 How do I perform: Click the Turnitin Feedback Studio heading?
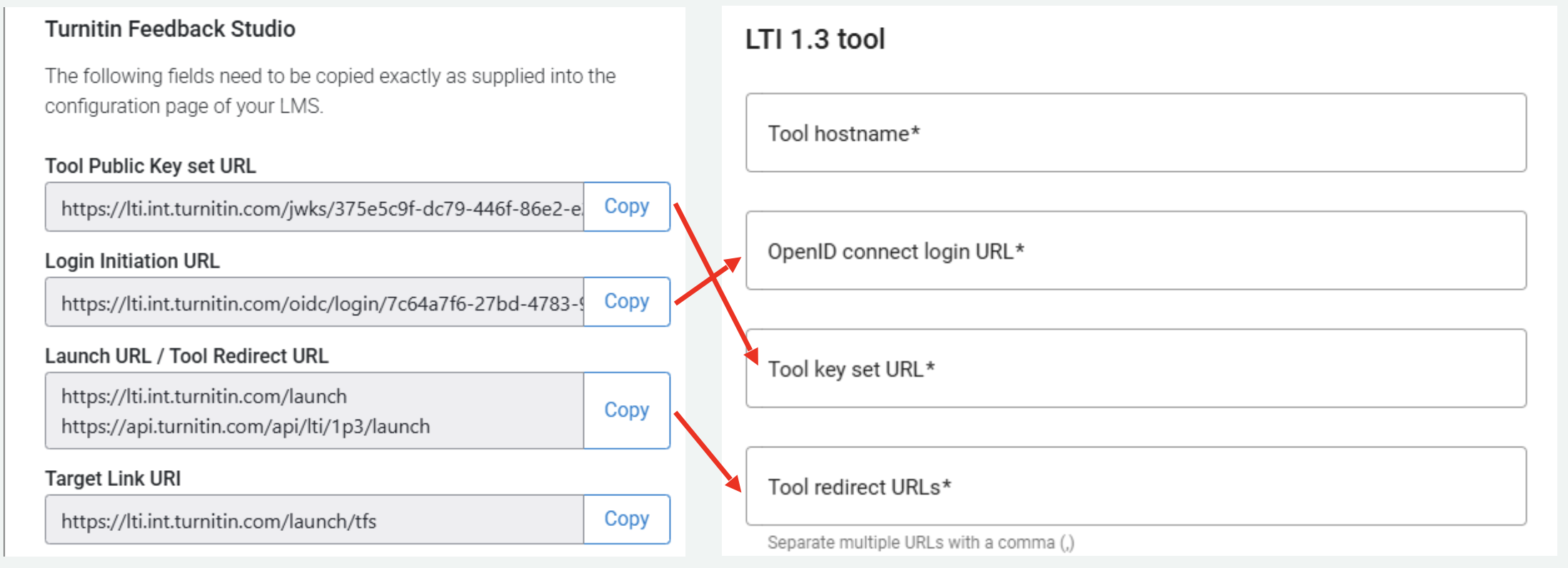click(x=170, y=29)
